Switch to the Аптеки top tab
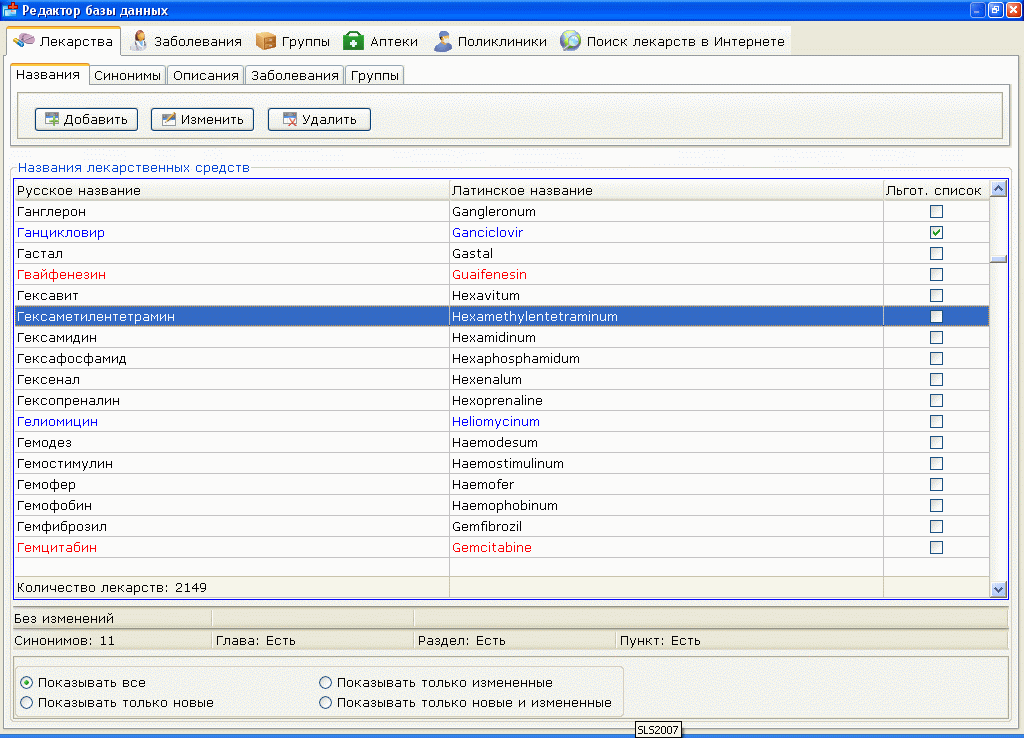 point(381,41)
